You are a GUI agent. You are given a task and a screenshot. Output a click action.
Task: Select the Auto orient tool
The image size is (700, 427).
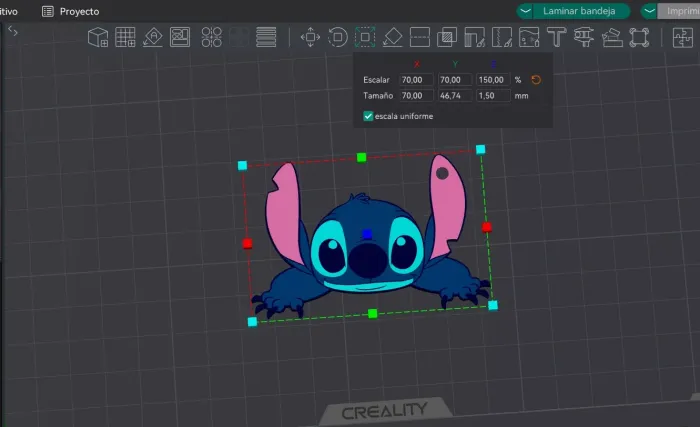[153, 38]
